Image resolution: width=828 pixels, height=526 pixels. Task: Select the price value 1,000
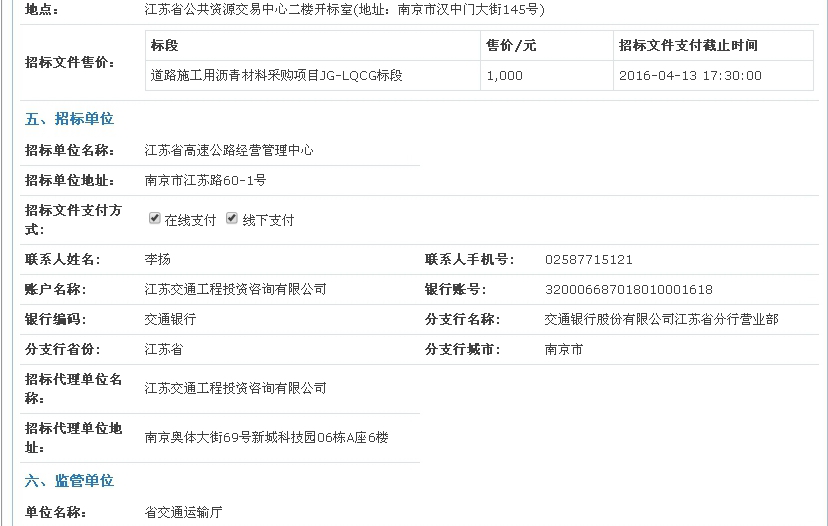click(x=504, y=76)
